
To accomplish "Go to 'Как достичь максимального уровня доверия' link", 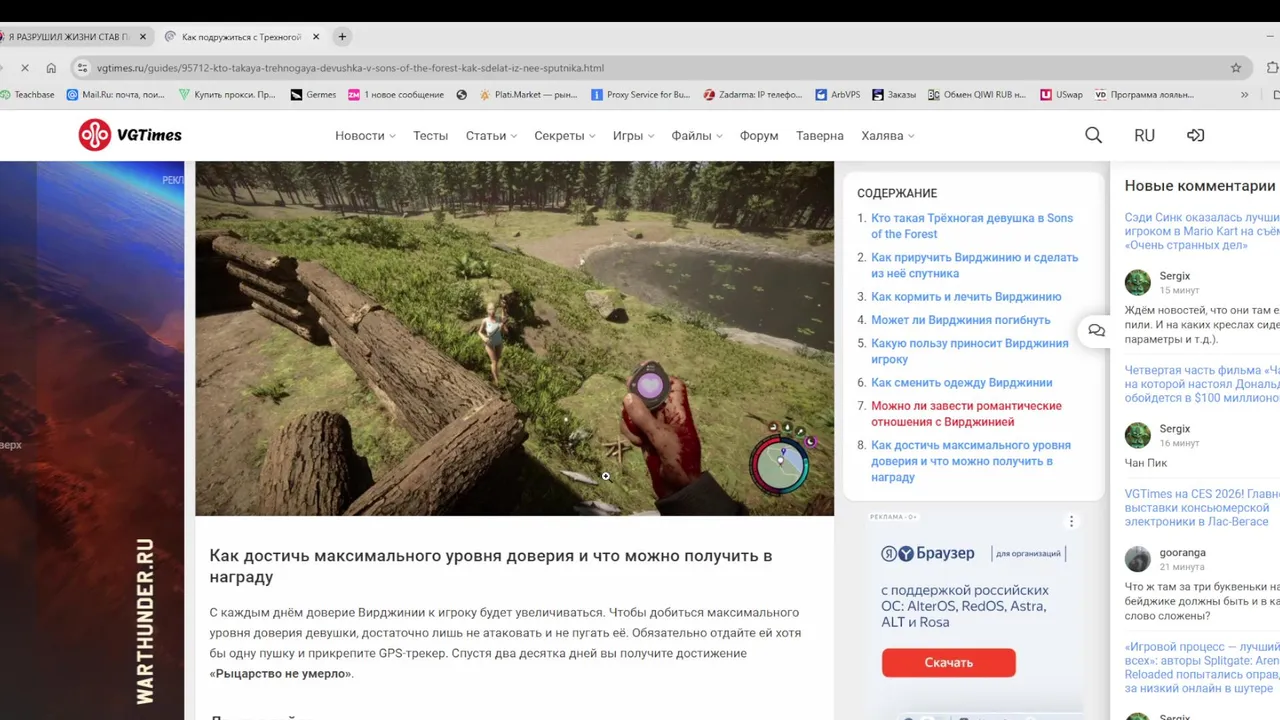I will pos(970,461).
